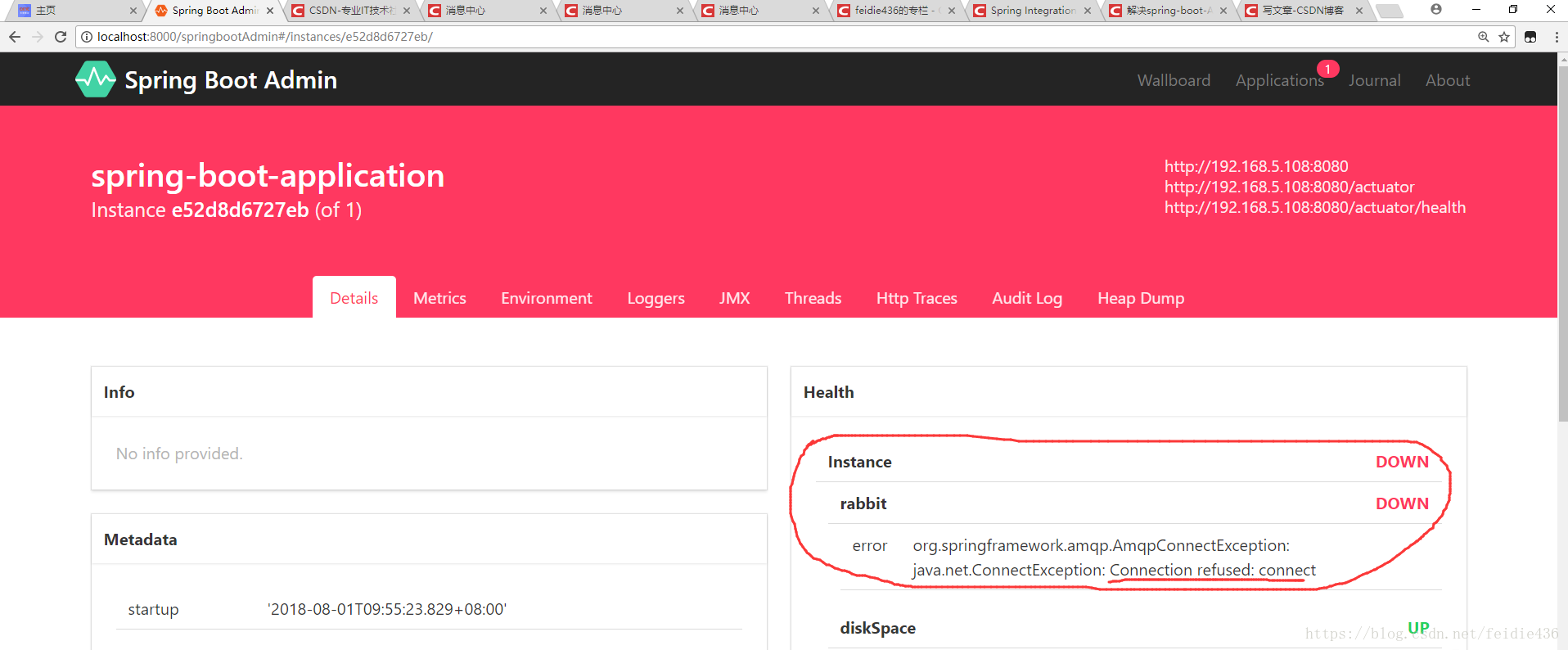Open the Http Traces tab
Viewport: 1568px width, 650px height.
(917, 298)
